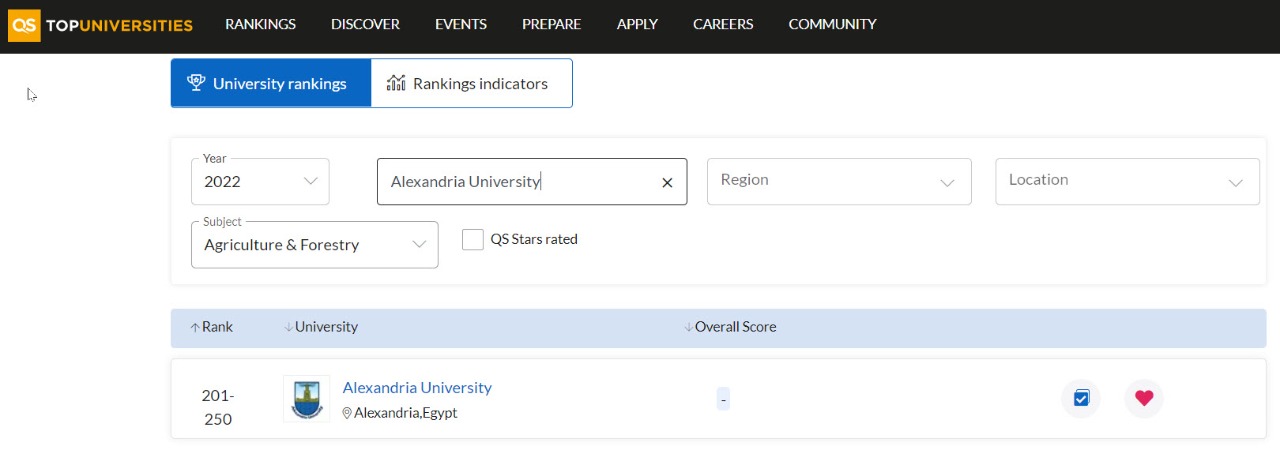1280x450 pixels.
Task: Open the Year 2022 dropdown
Action: [260, 182]
